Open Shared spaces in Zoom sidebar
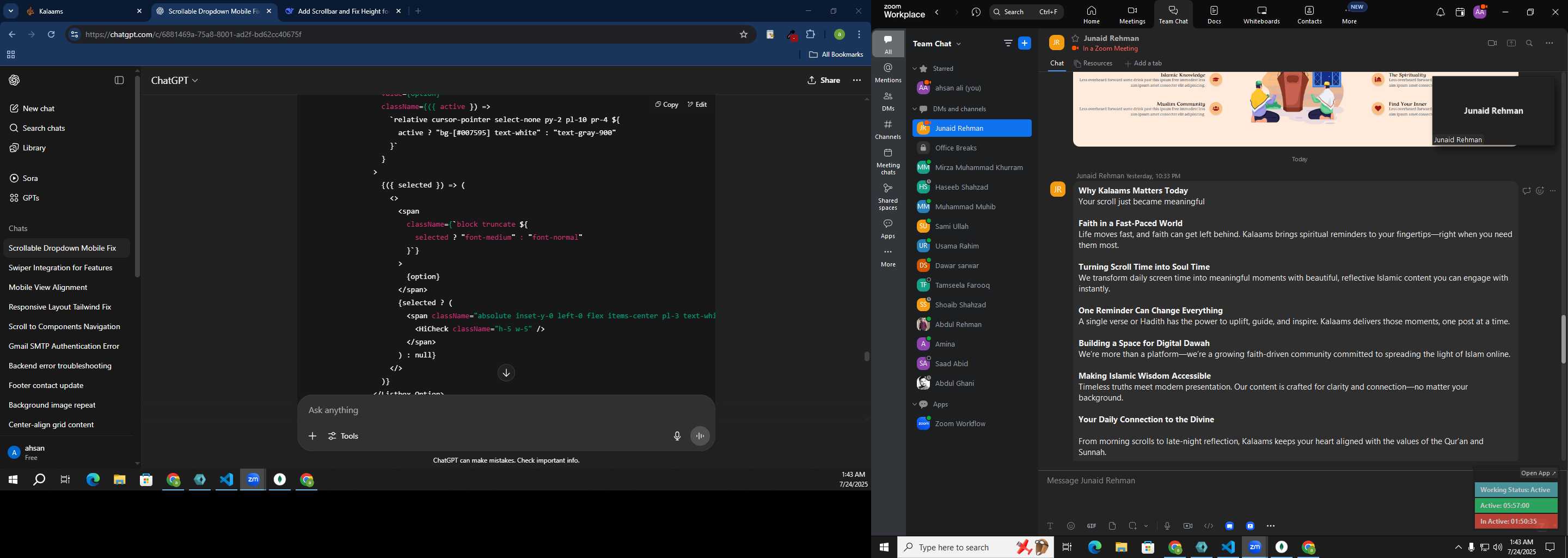Screen dimensions: 1568x558 pos(888,197)
